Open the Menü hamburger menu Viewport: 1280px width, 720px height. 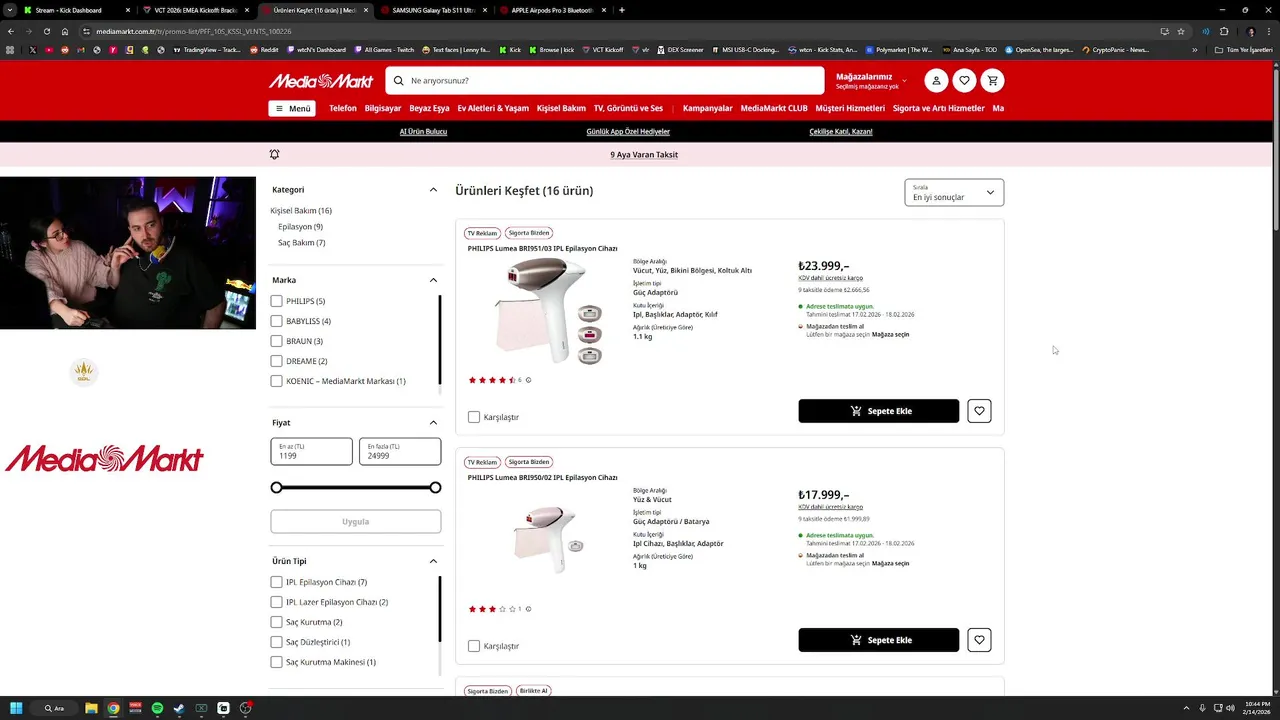(x=292, y=108)
